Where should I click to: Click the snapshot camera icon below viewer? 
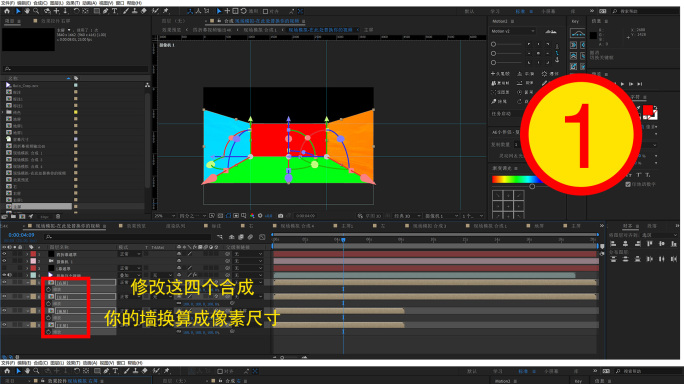(280, 216)
